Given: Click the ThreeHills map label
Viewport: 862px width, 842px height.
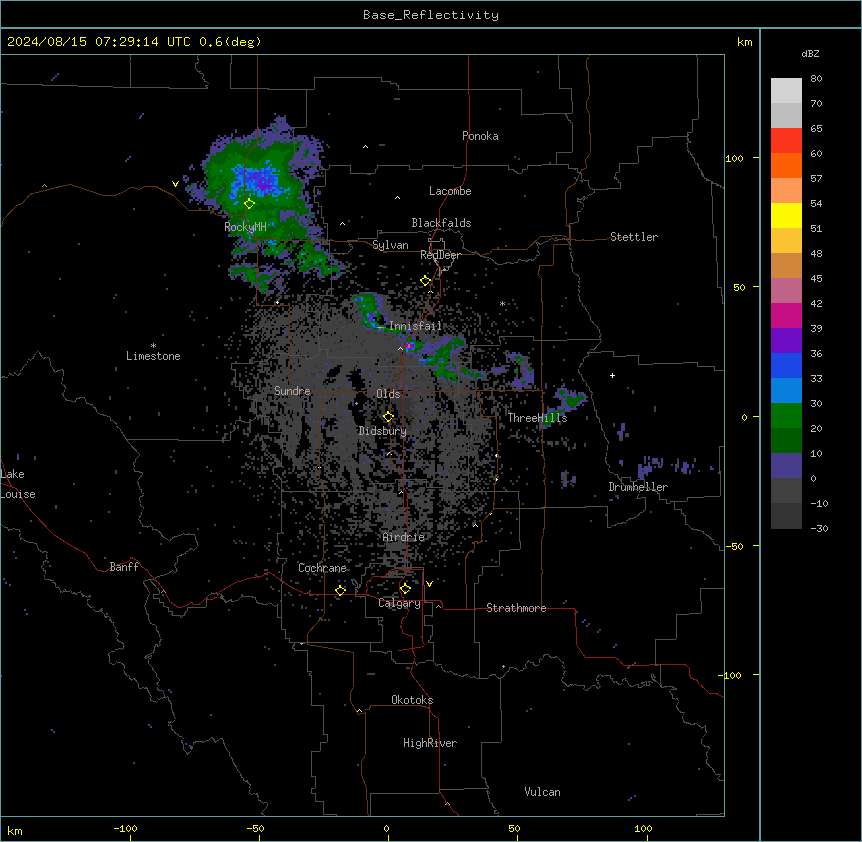Looking at the screenshot, I should pos(537,418).
